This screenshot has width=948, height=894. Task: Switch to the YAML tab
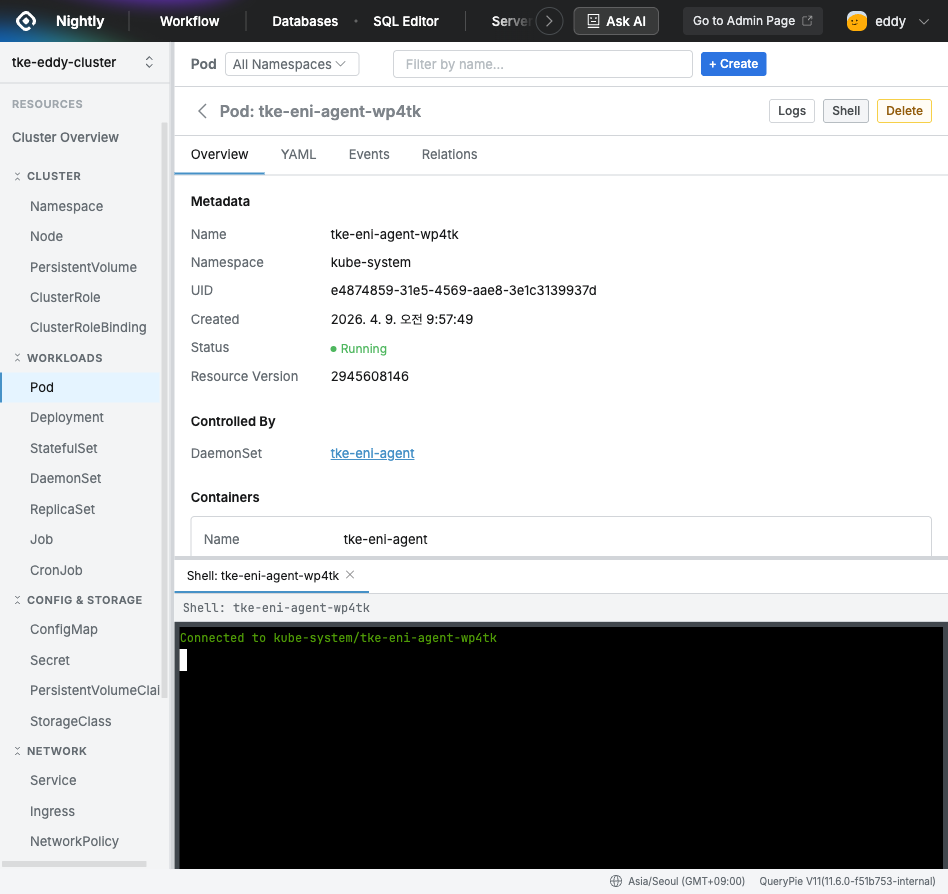[x=298, y=155]
